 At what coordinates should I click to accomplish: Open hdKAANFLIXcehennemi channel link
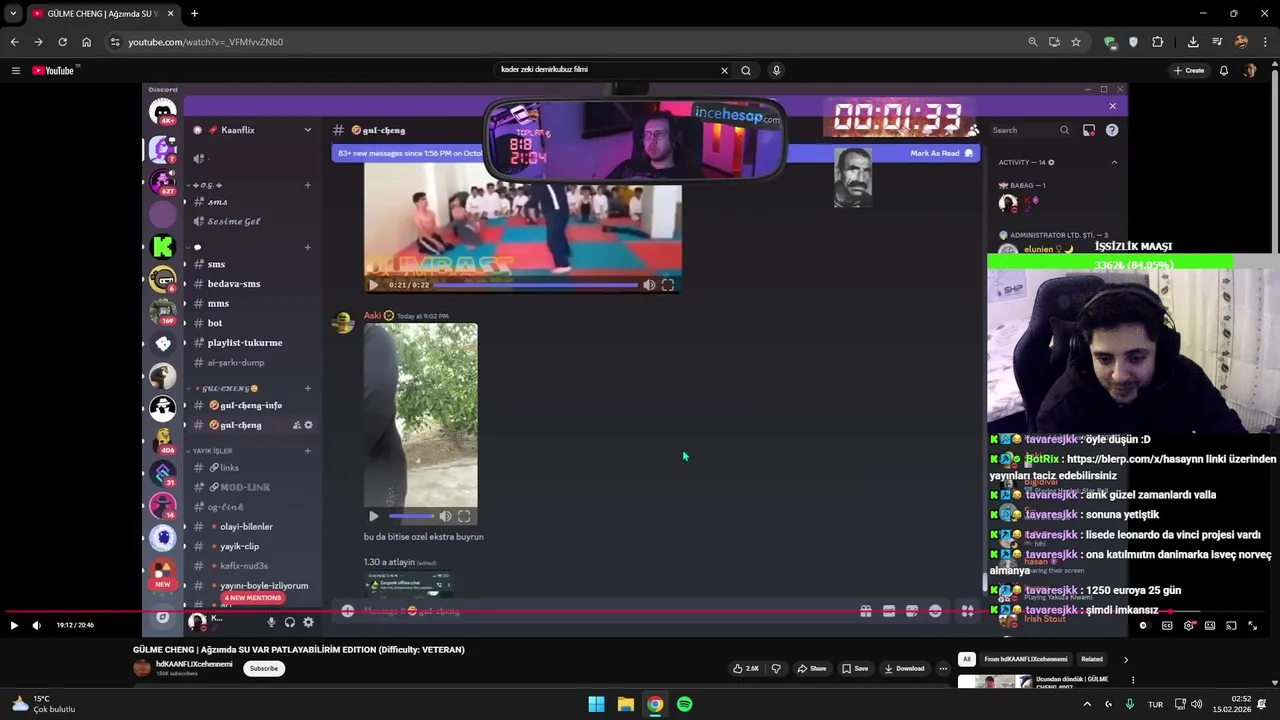coord(194,664)
